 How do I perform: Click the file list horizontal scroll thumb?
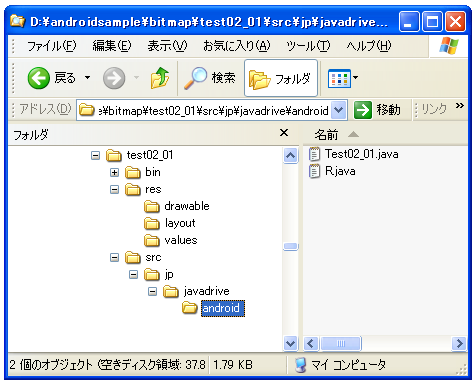(341, 343)
